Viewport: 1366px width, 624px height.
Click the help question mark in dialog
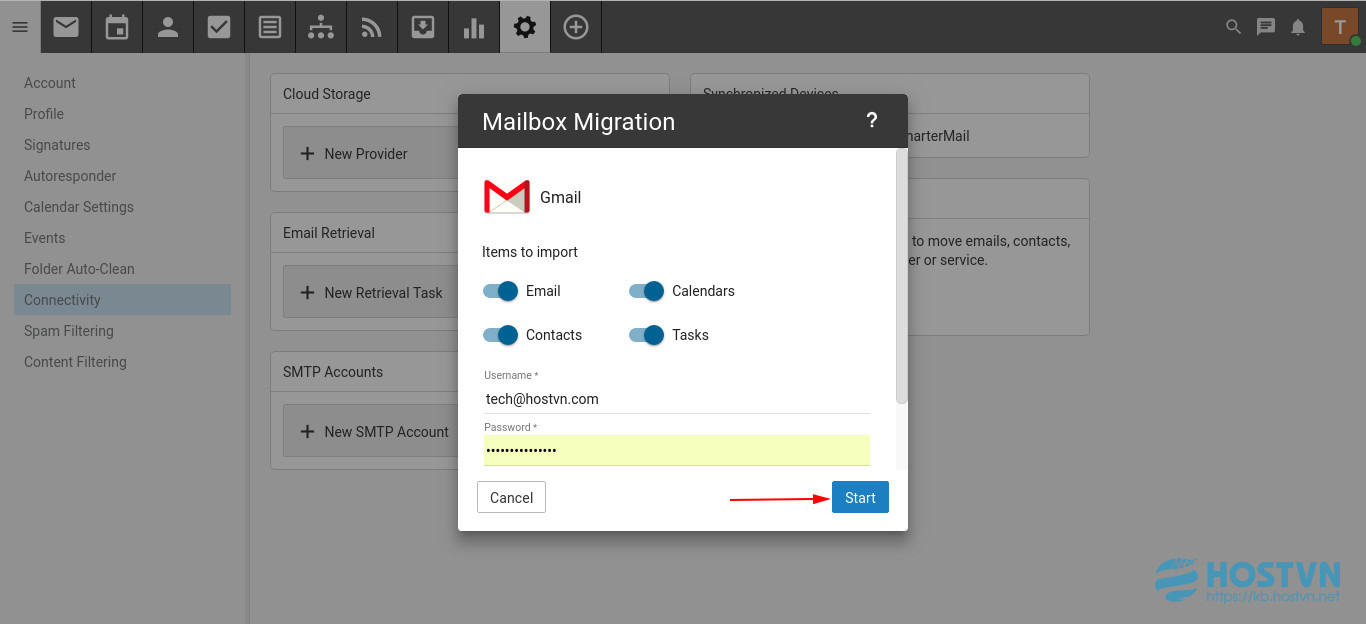[871, 121]
